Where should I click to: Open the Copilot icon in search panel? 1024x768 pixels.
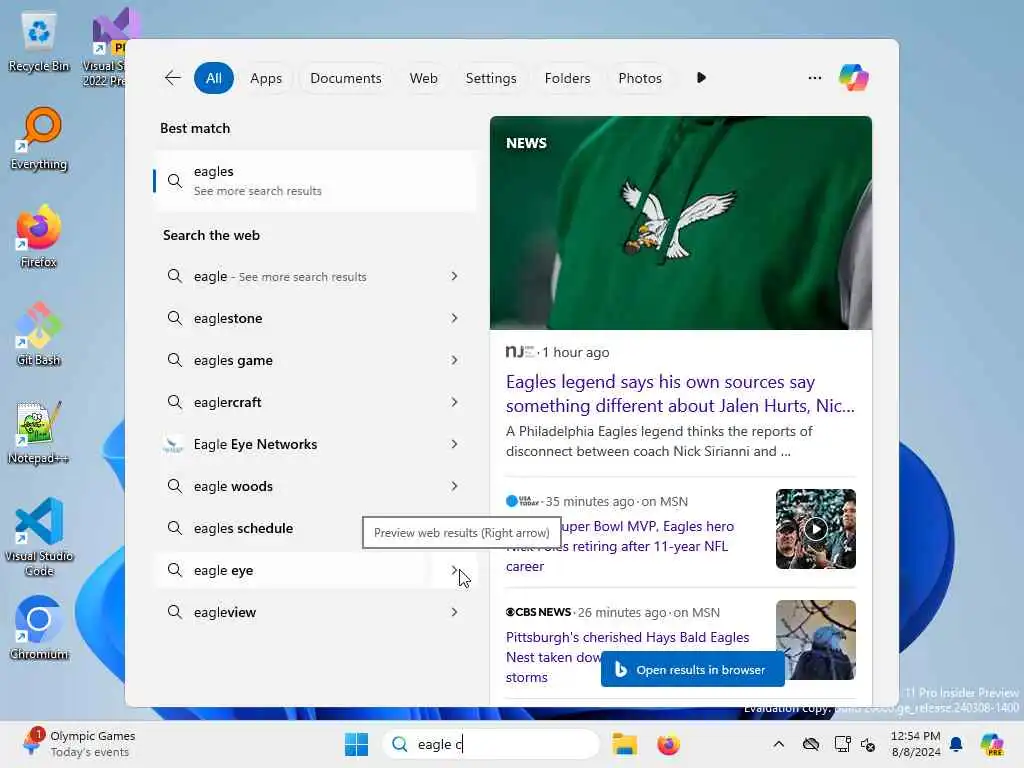pos(854,78)
